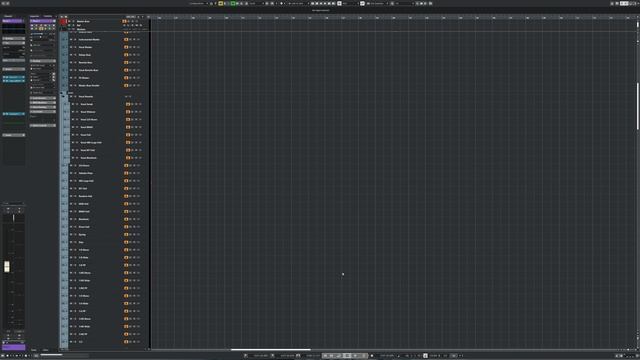Viewport: 640px width, 360px height.
Task: Click the Record button in the transport
Action: (x=364, y=356)
